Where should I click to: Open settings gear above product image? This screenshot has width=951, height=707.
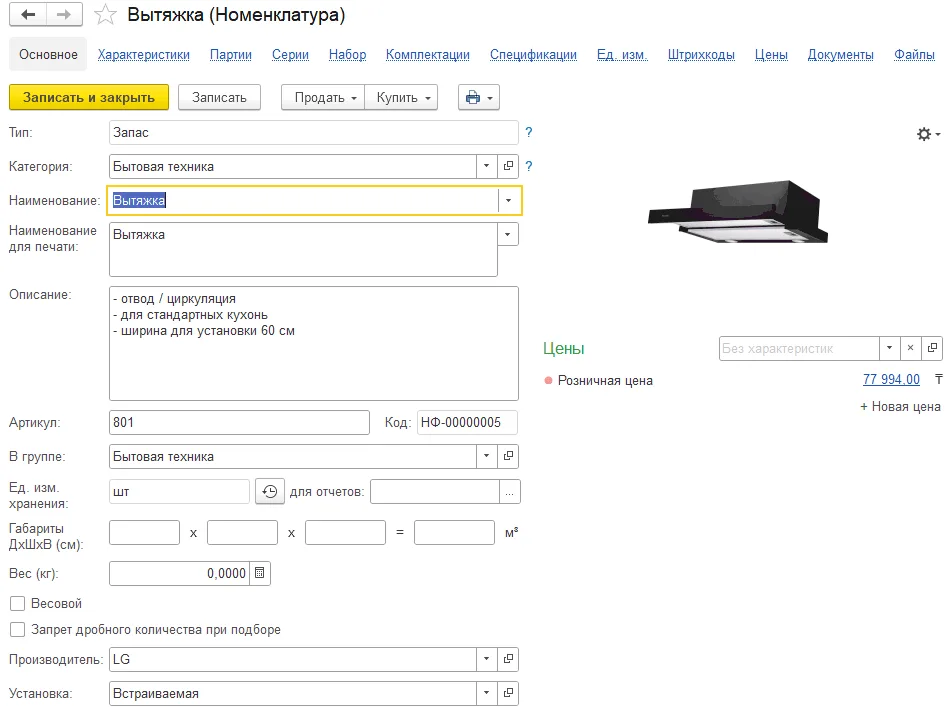(x=928, y=134)
